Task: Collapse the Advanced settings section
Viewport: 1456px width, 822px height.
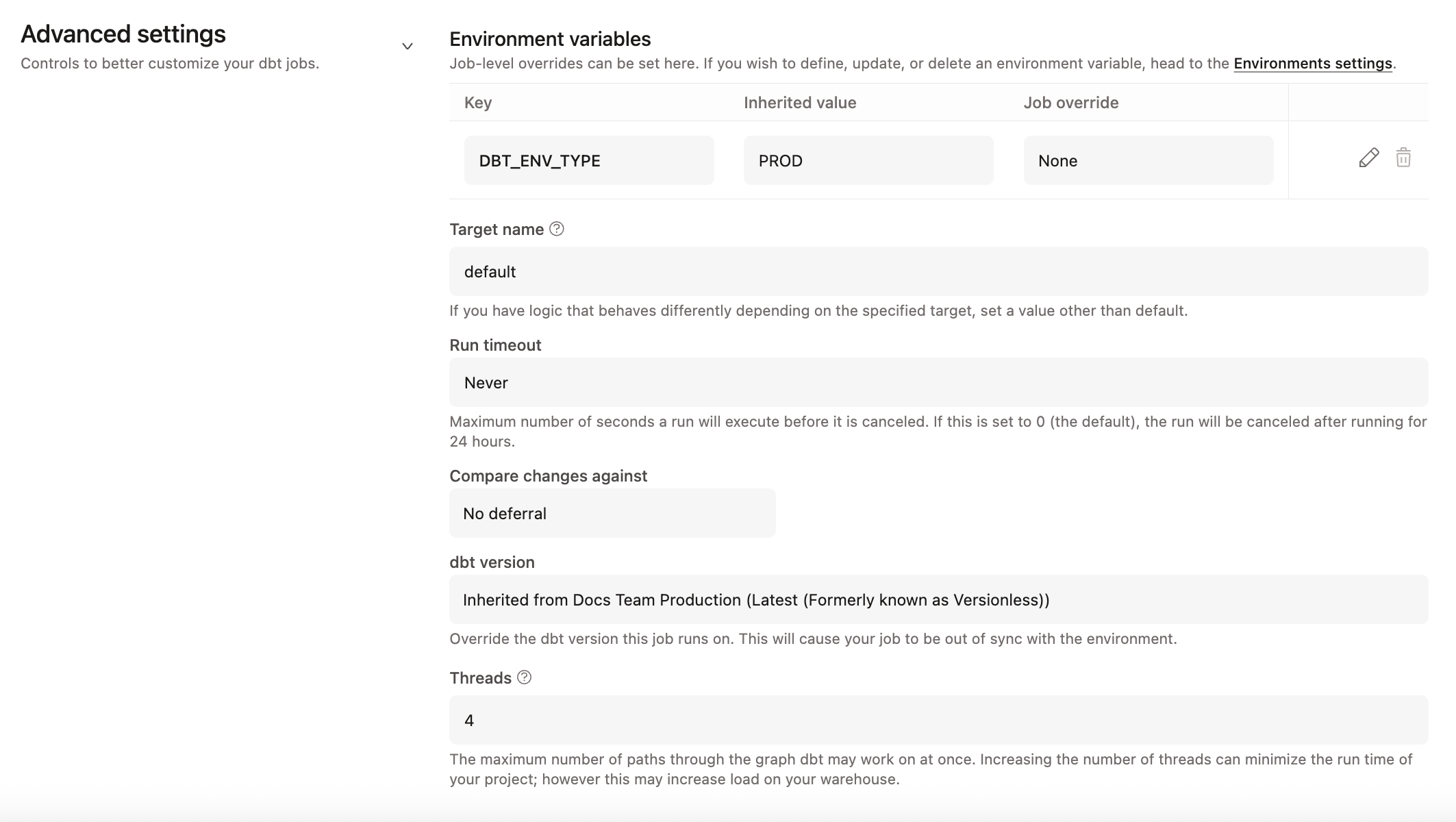Action: pos(407,45)
